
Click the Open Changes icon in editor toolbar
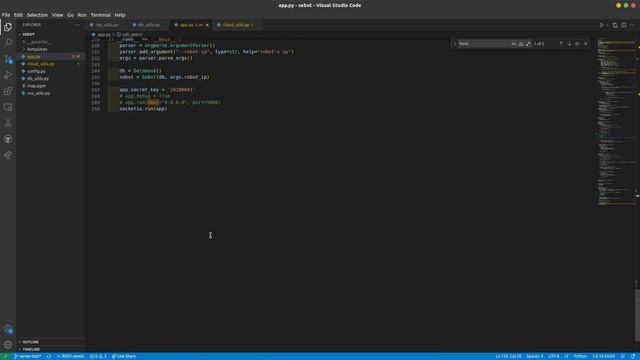(615, 25)
